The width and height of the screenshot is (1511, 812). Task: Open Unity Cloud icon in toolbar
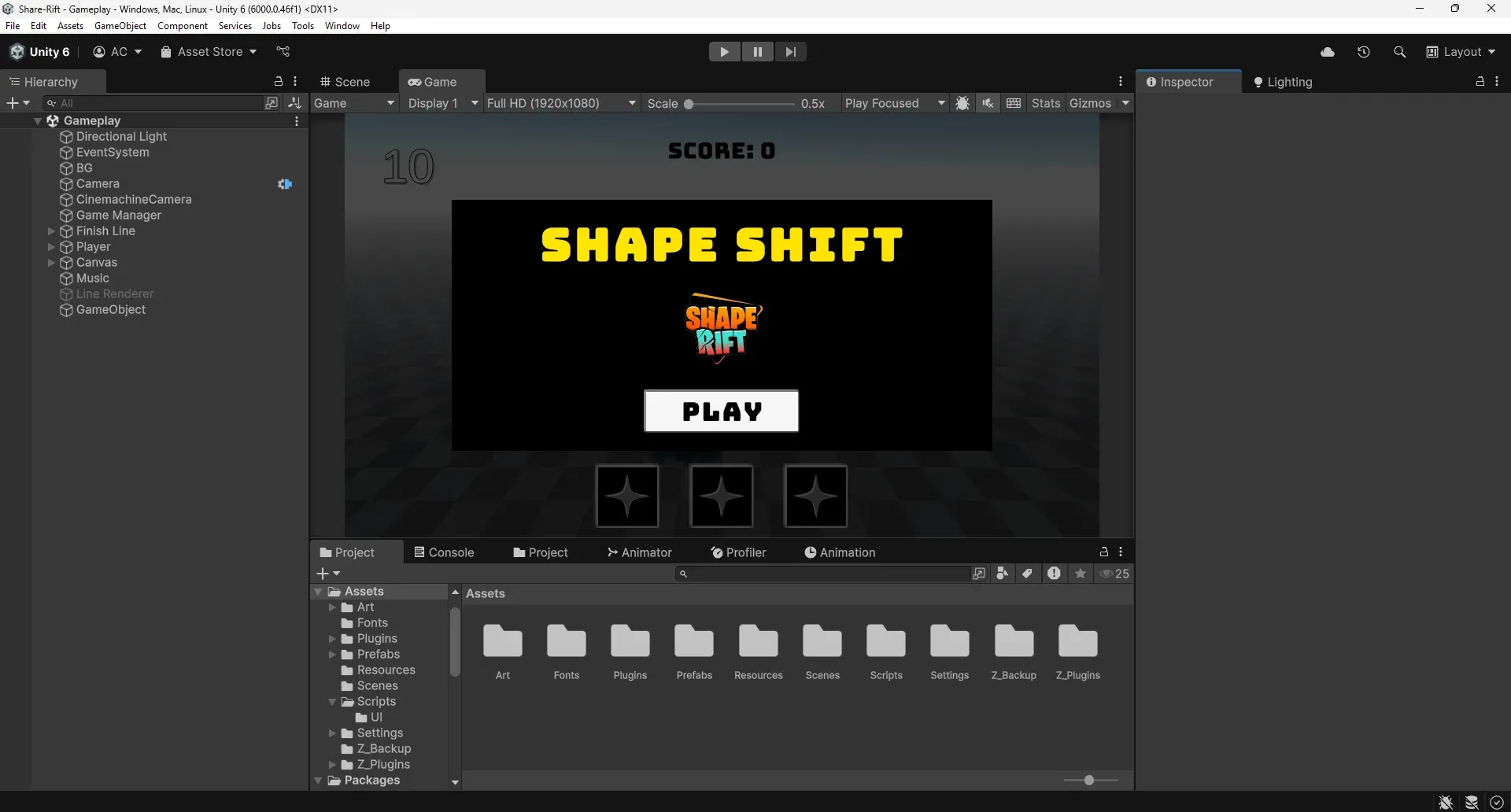(1328, 52)
